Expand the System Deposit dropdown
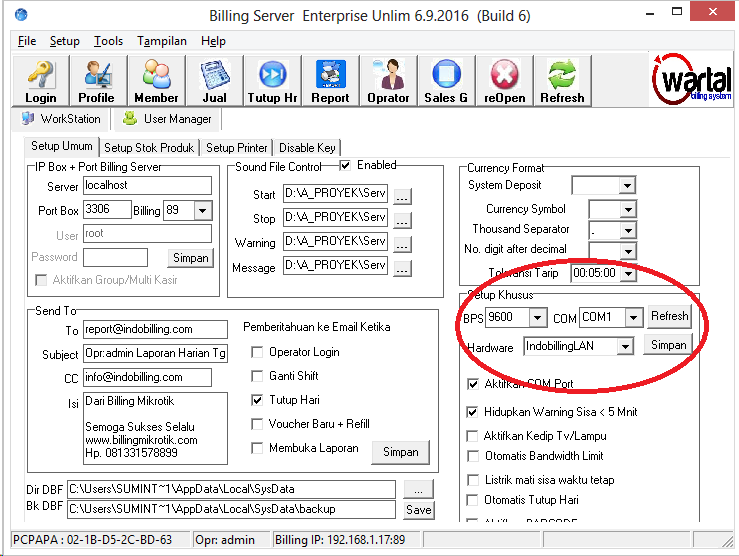This screenshot has width=739, height=556. tap(627, 186)
